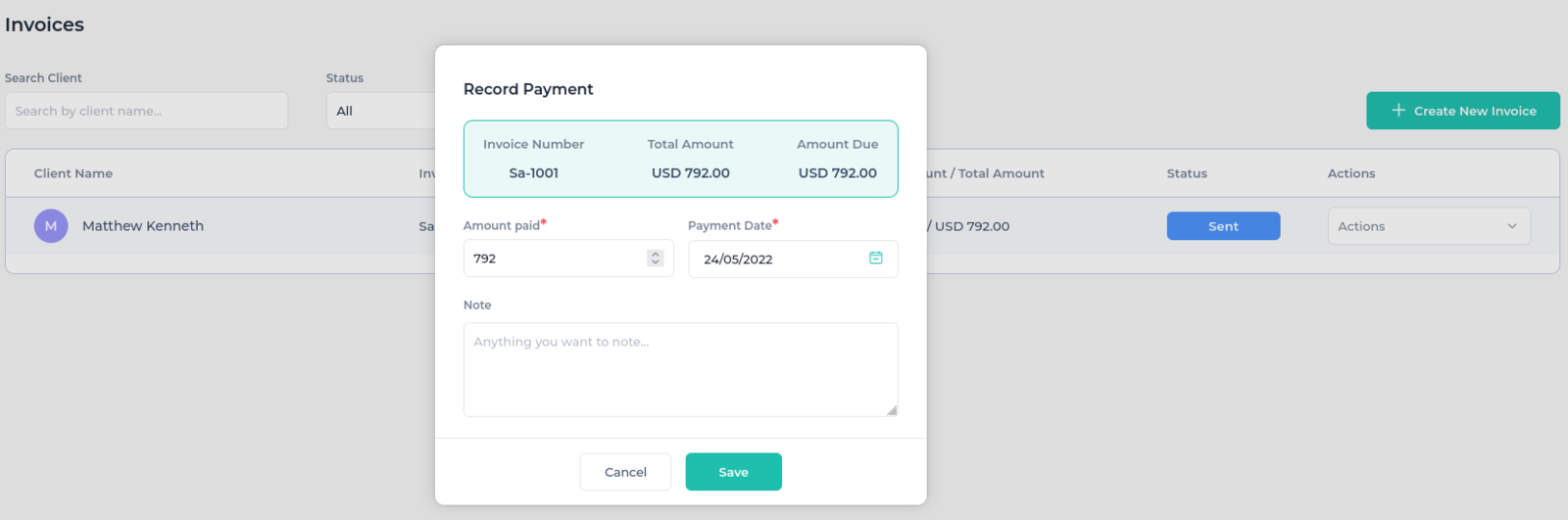This screenshot has height=520, width=1568.
Task: Select the Matthew Kenneth client name
Action: click(143, 225)
